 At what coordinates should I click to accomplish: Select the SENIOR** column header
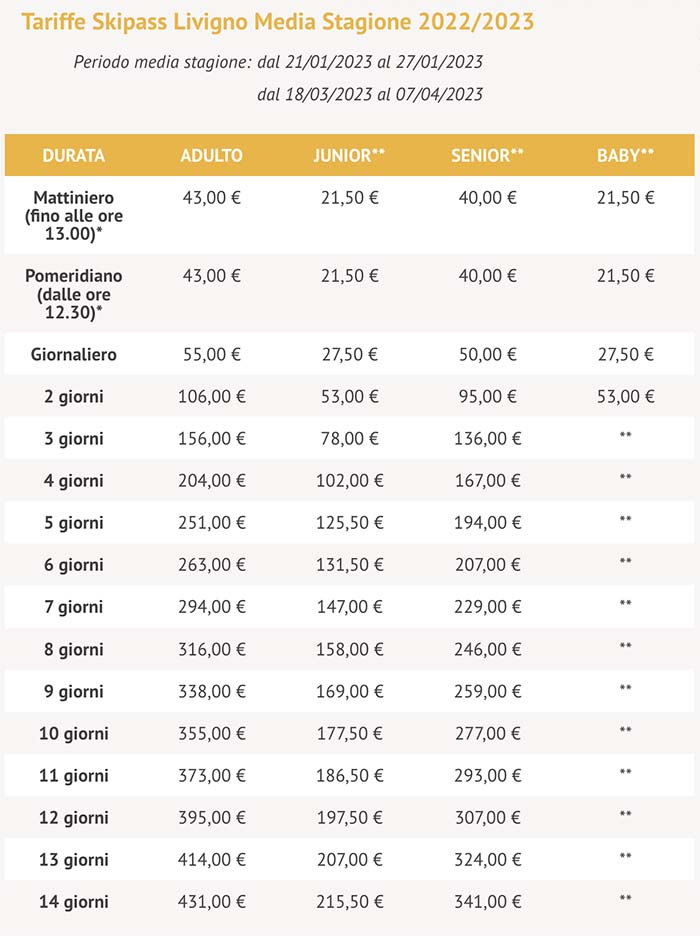[x=487, y=156]
